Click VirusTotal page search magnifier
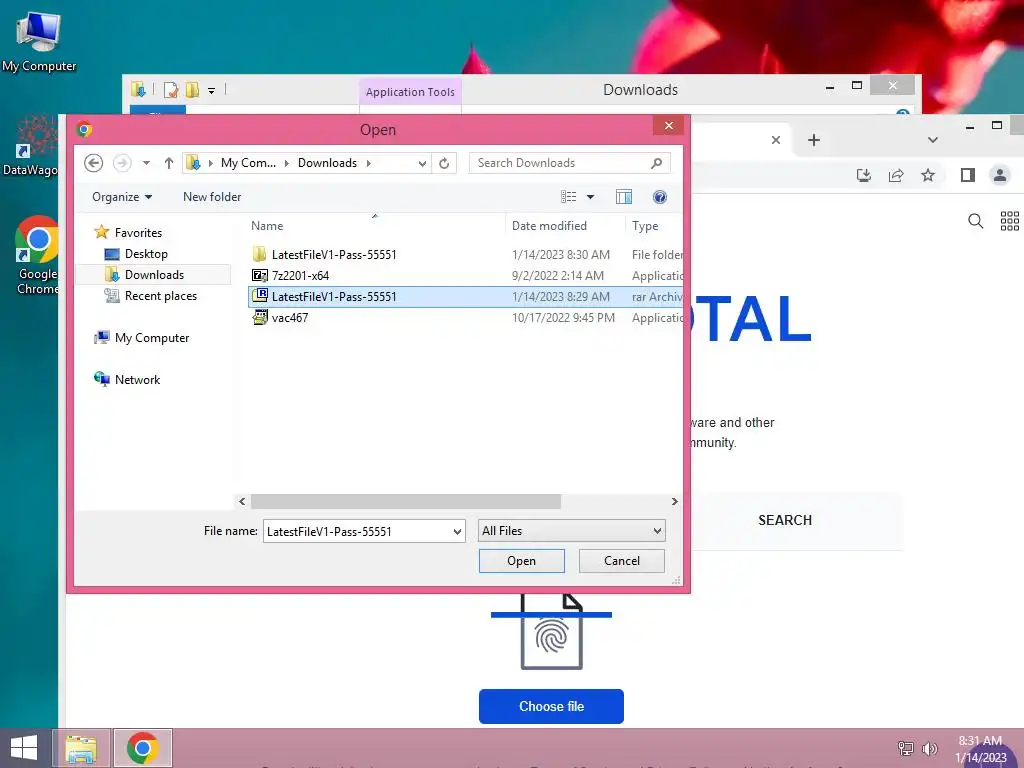1024x768 pixels. point(976,221)
